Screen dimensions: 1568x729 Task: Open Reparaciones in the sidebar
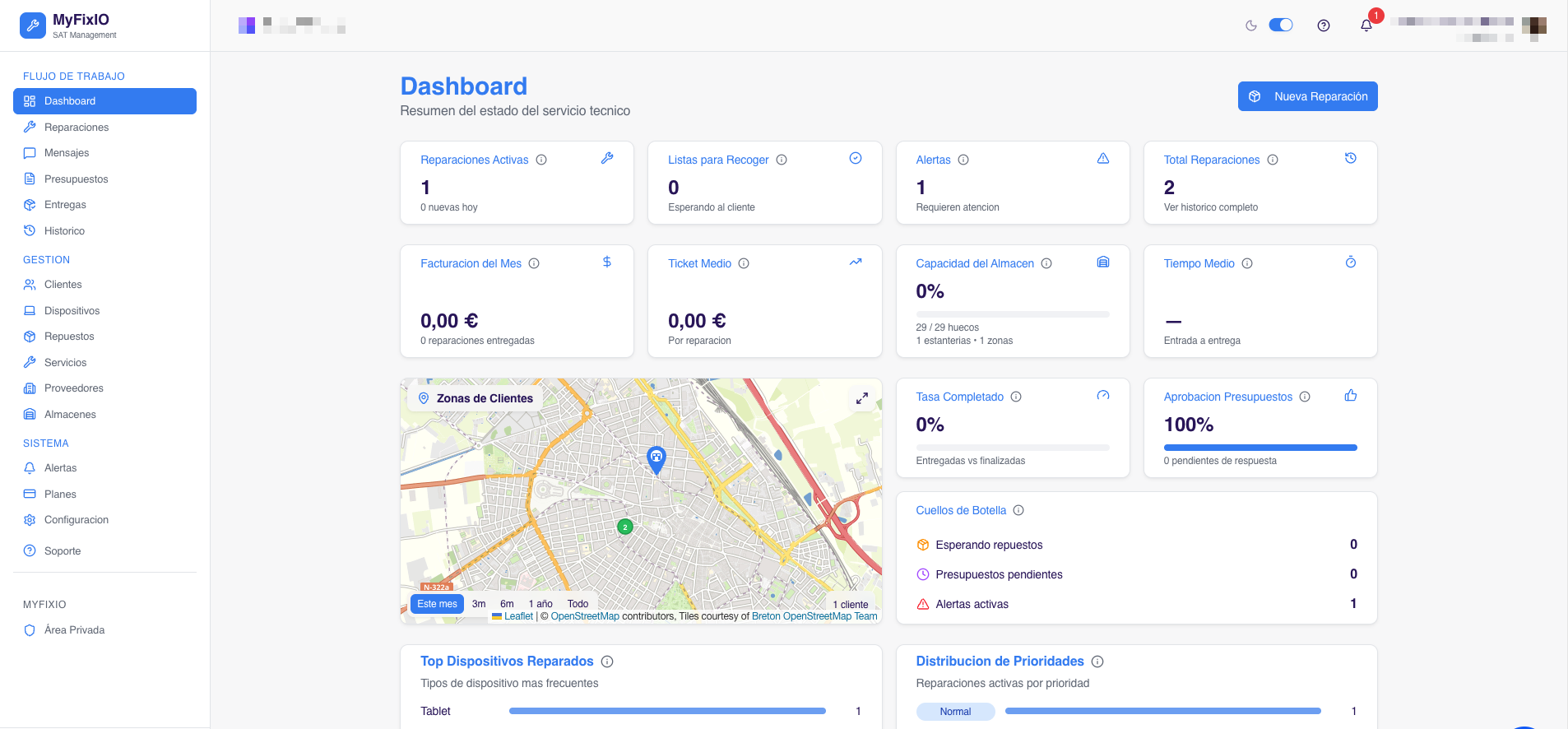coord(104,127)
